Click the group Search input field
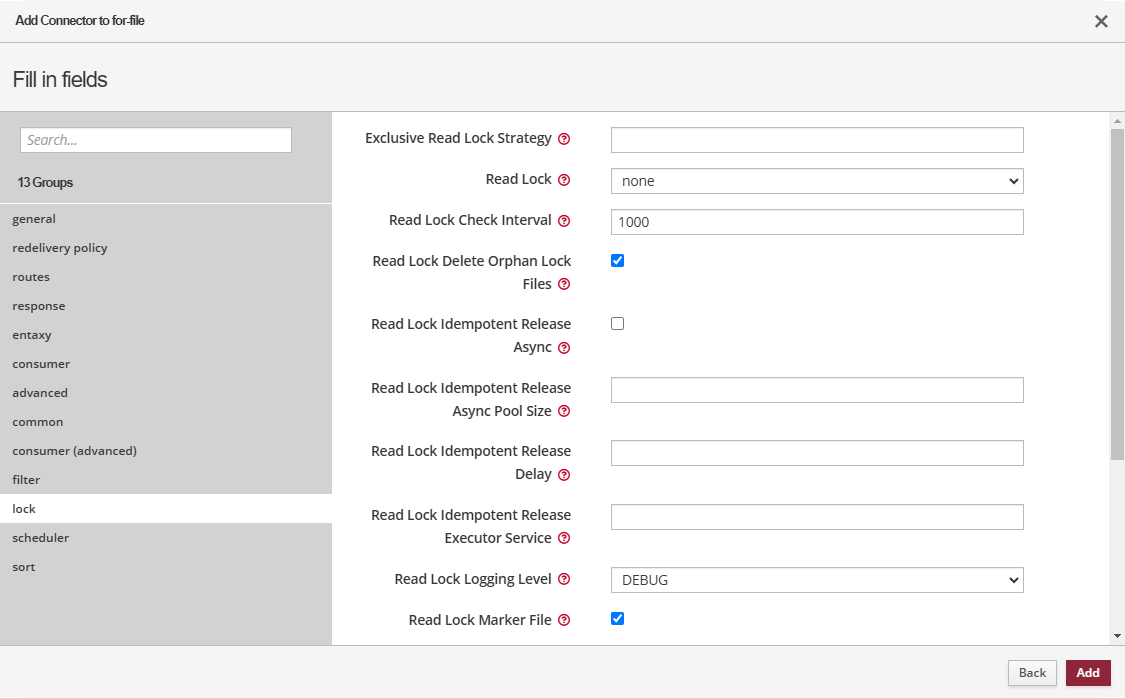Image resolution: width=1125 pixels, height=698 pixels. [156, 140]
